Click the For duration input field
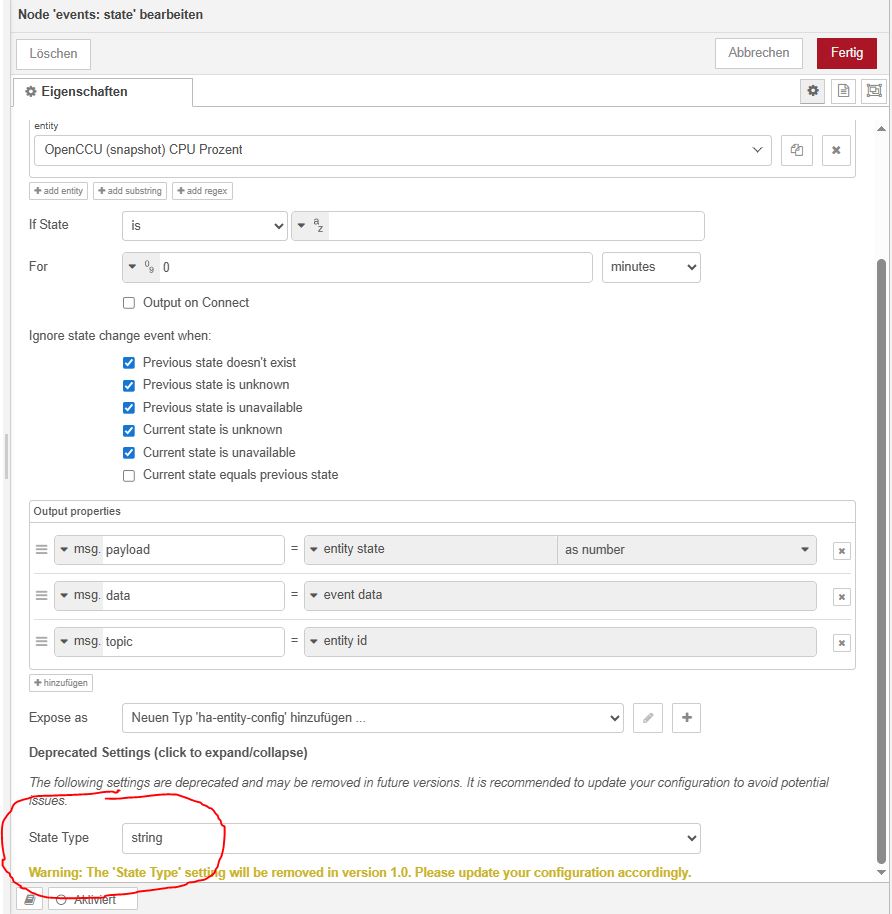892x914 pixels. [375, 268]
